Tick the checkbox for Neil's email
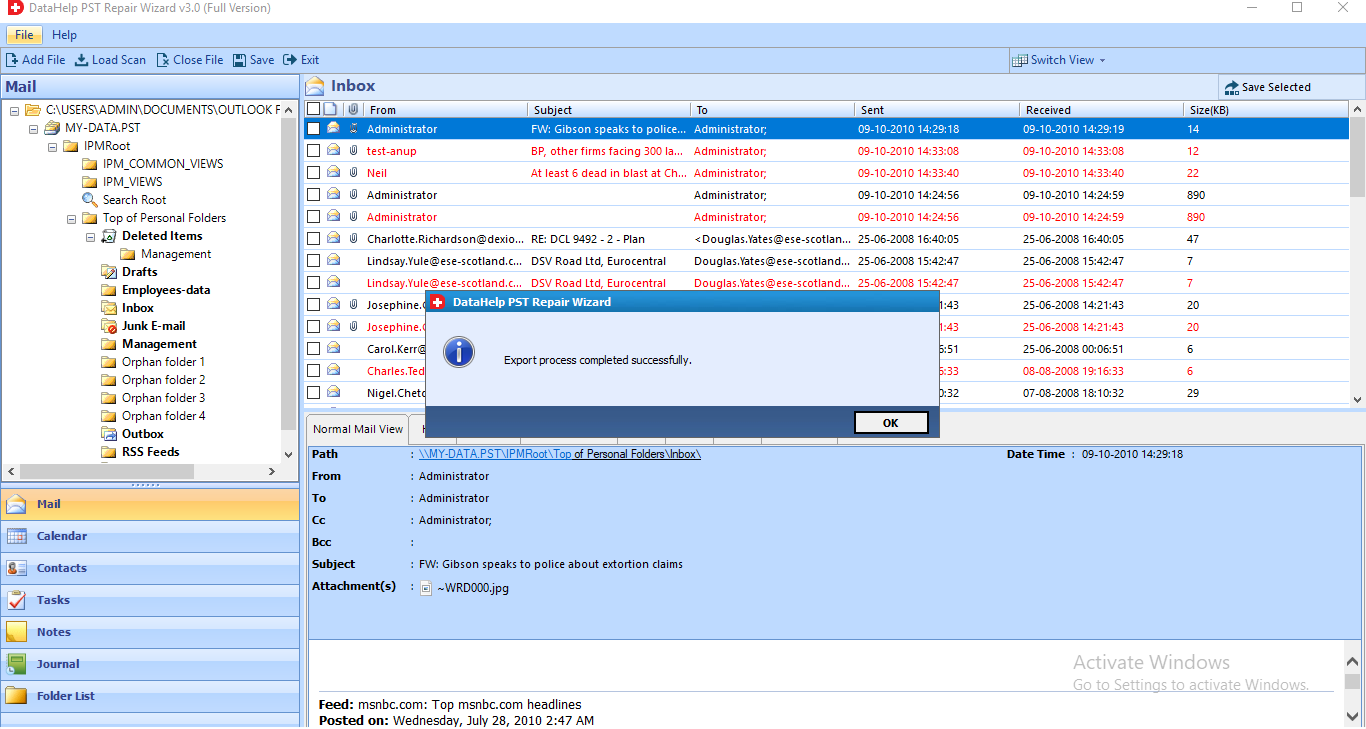This screenshot has height=729, width=1366. 313,172
